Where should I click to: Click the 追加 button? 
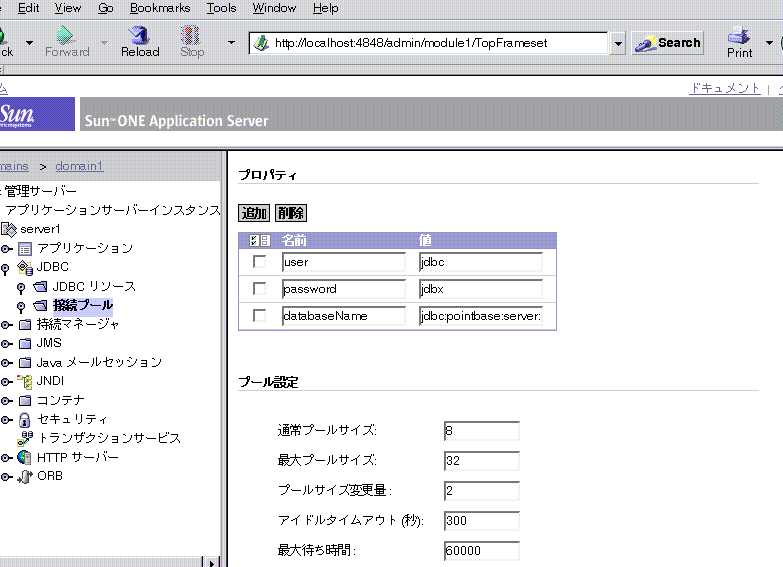pos(254,213)
